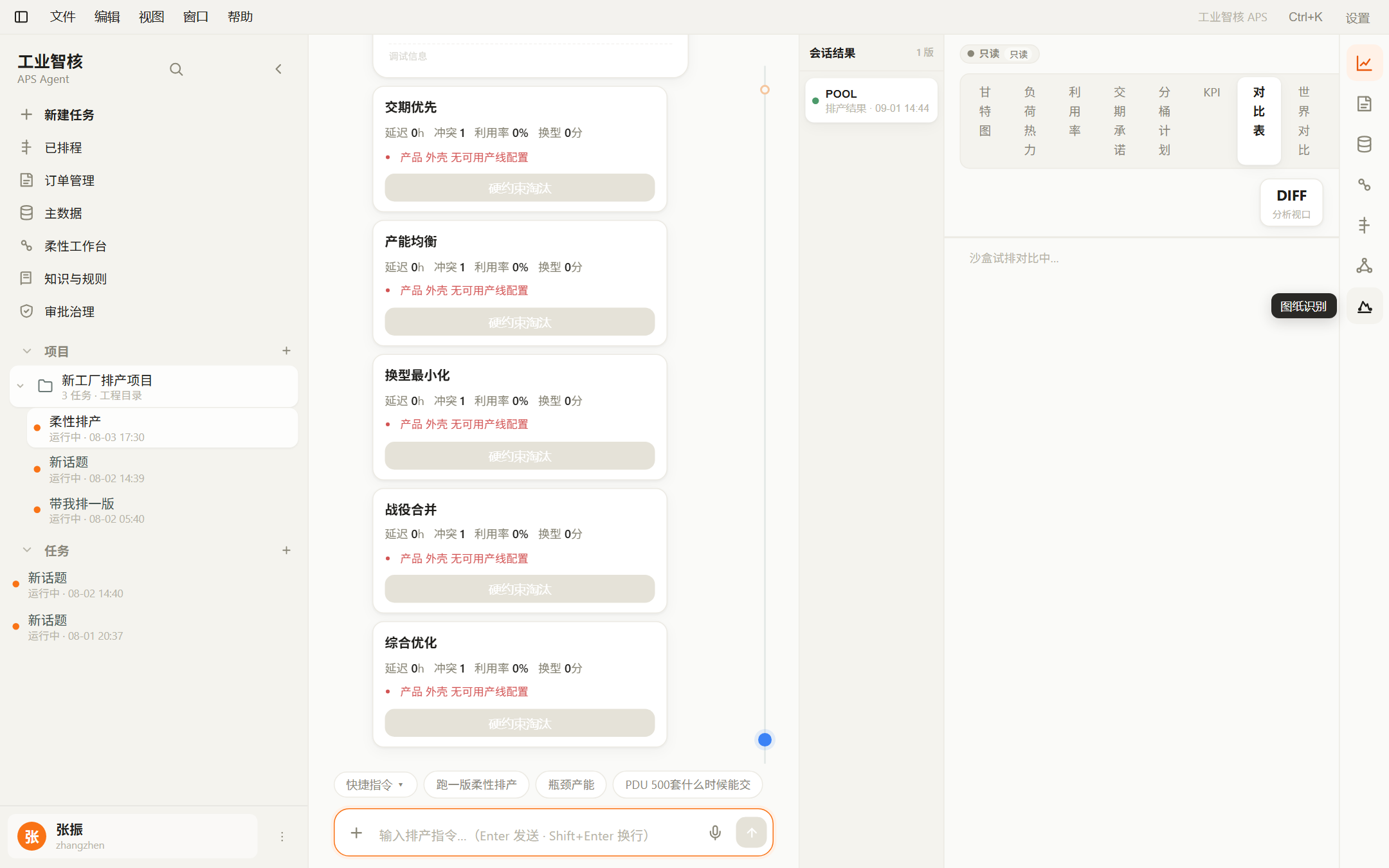Click the blue timeline marker dot
The height and width of the screenshot is (868, 1389).
point(765,740)
